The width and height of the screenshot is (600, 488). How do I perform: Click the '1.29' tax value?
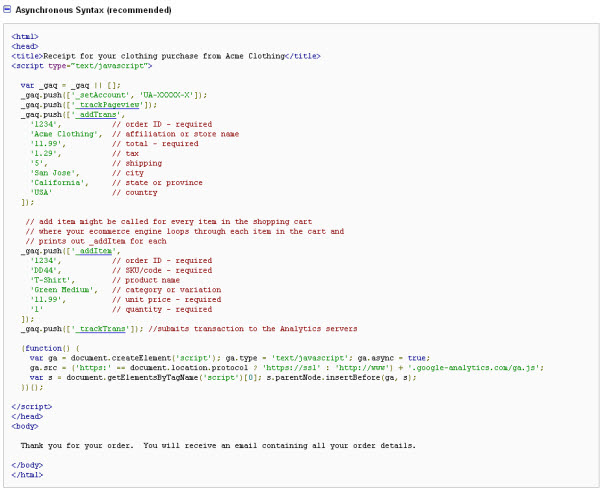(x=44, y=153)
